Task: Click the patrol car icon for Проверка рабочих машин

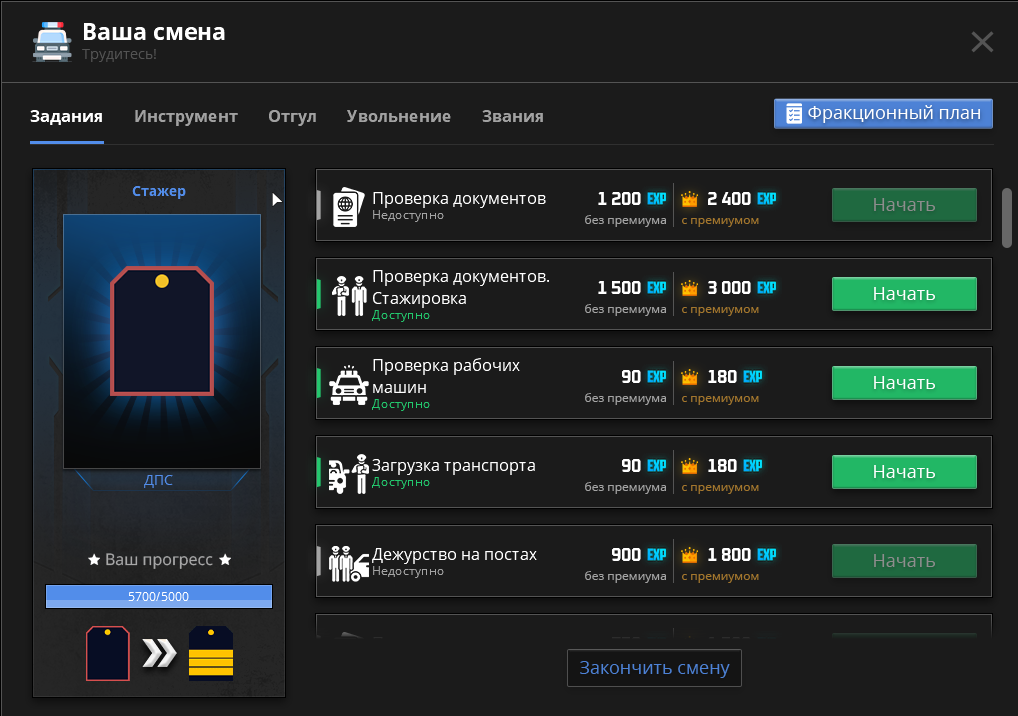Action: [x=349, y=383]
